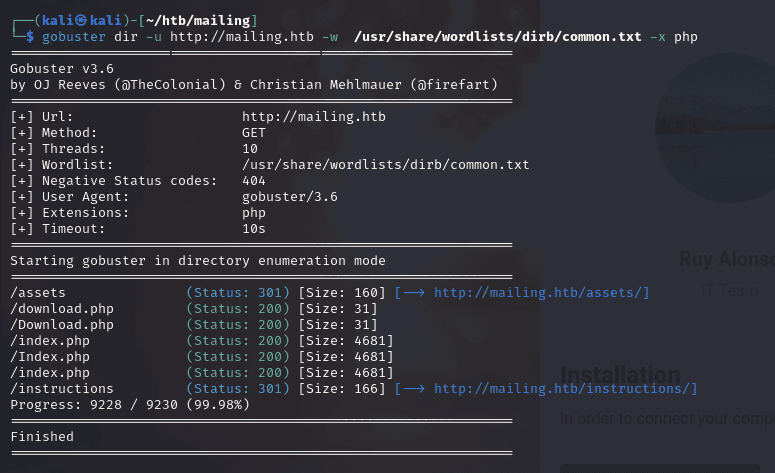
Task: Select the capitalized /Download.php result entry
Action: point(62,324)
